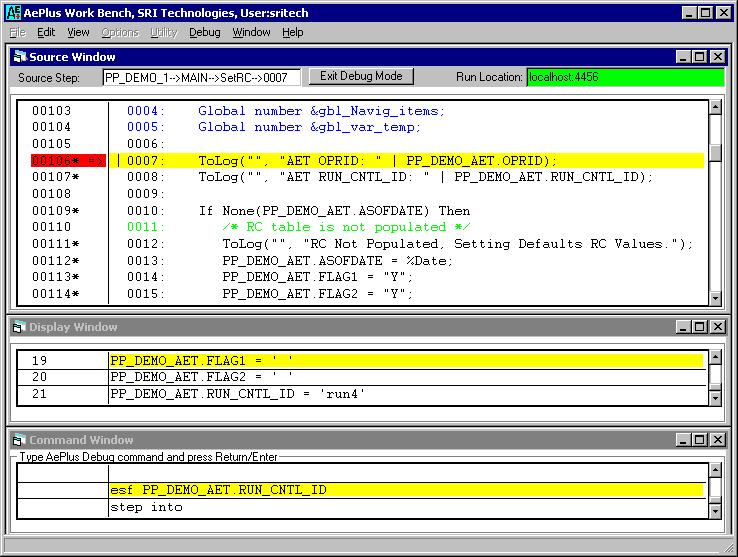
Task: Click the Display Window title icon
Action: (19, 327)
